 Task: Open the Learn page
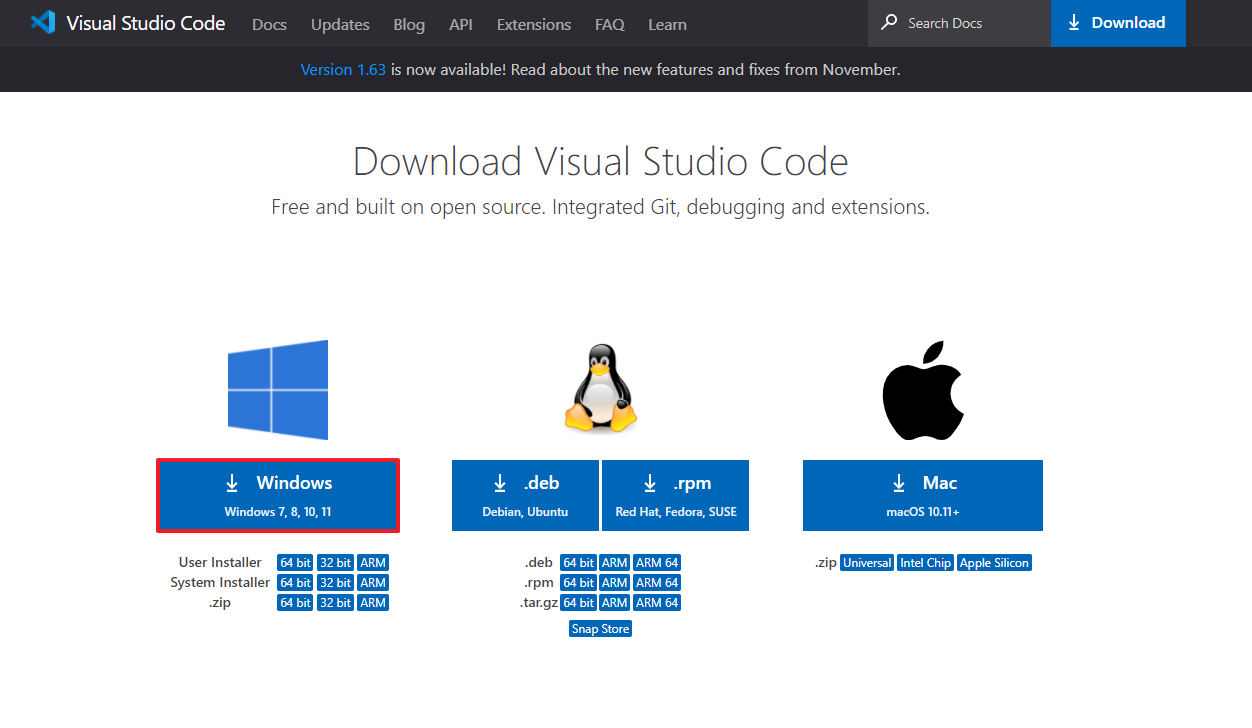point(667,24)
